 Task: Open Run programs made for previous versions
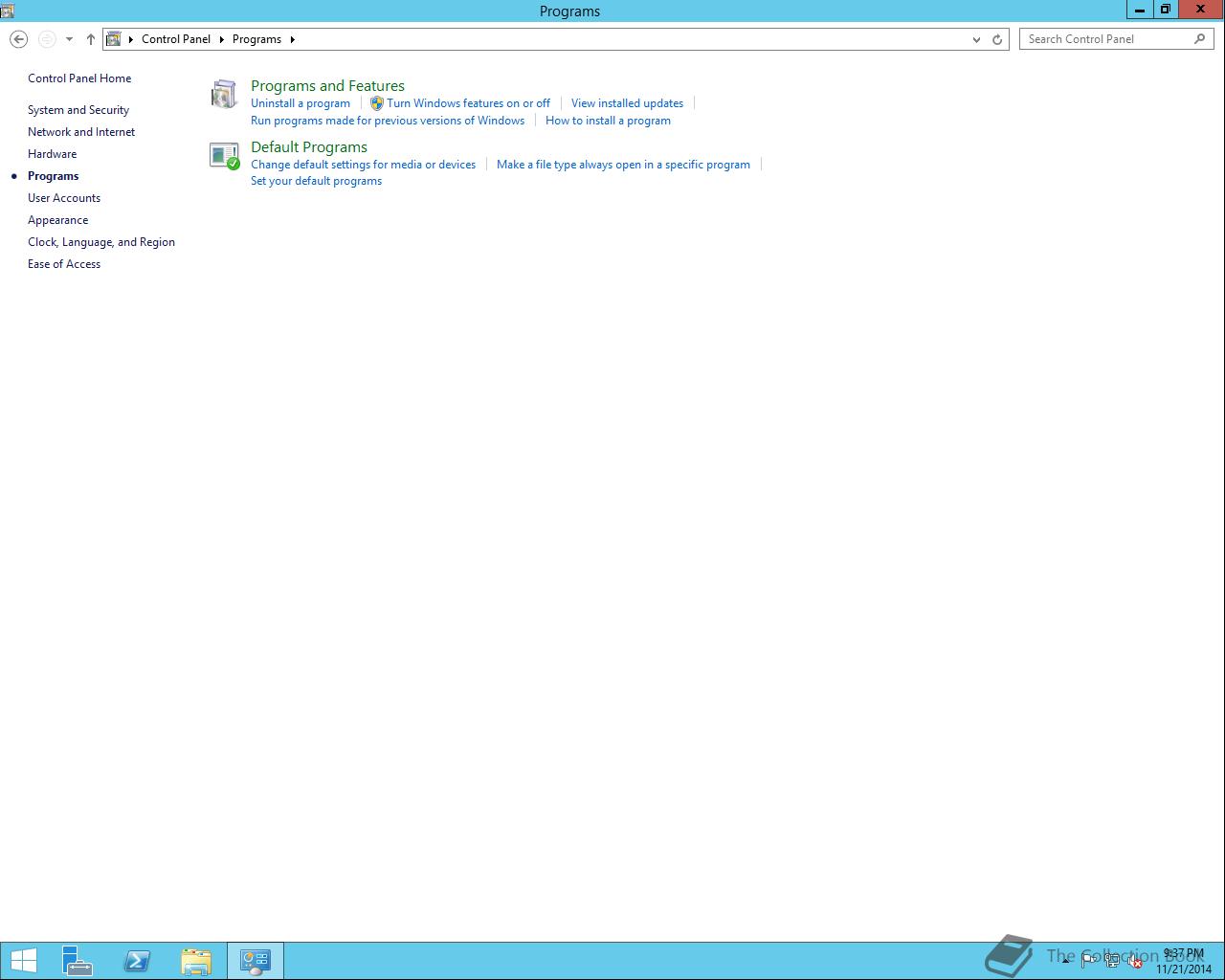[x=388, y=121]
